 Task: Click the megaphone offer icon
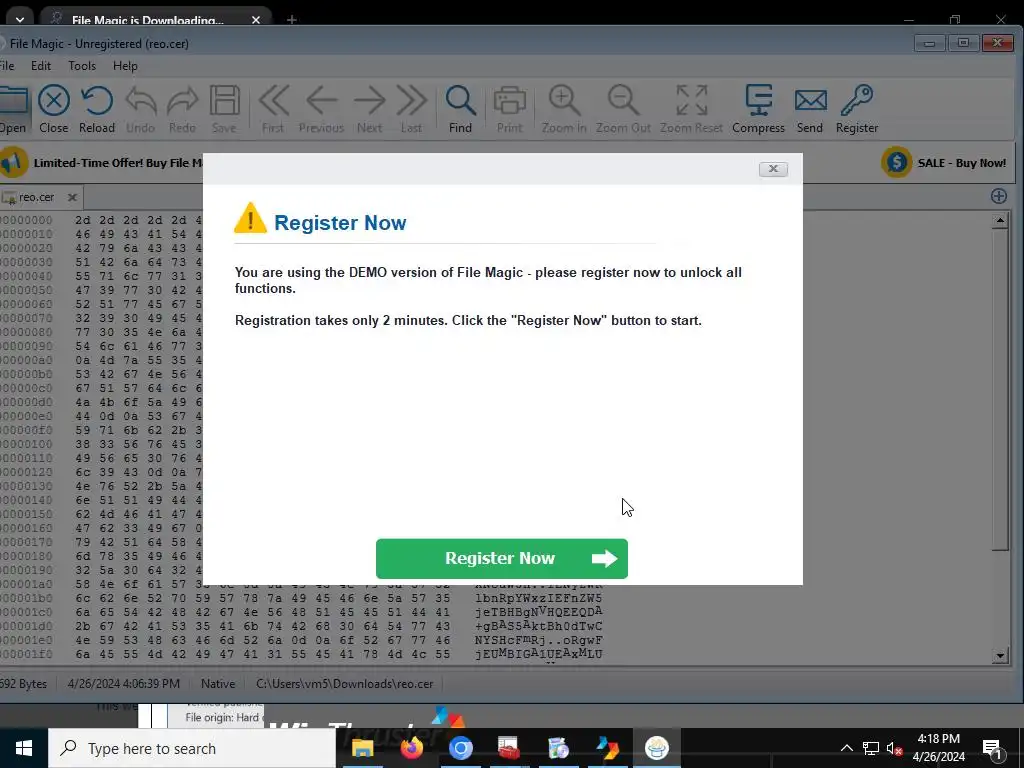(13, 162)
